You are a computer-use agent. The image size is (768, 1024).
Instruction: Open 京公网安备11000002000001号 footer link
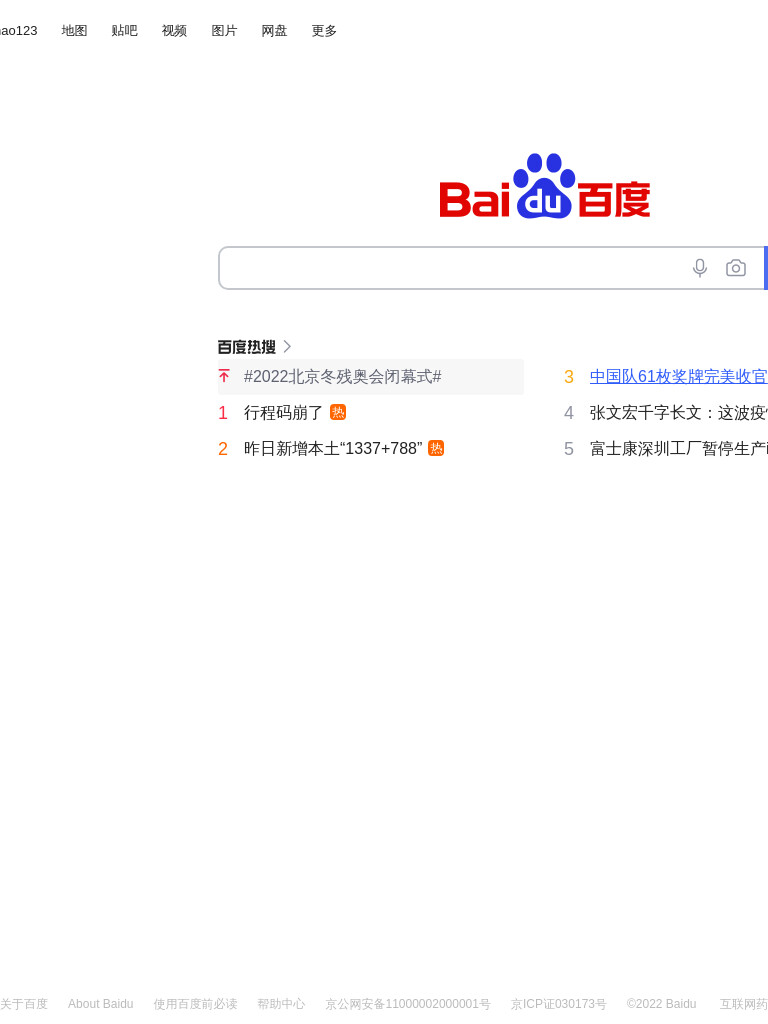408,1004
